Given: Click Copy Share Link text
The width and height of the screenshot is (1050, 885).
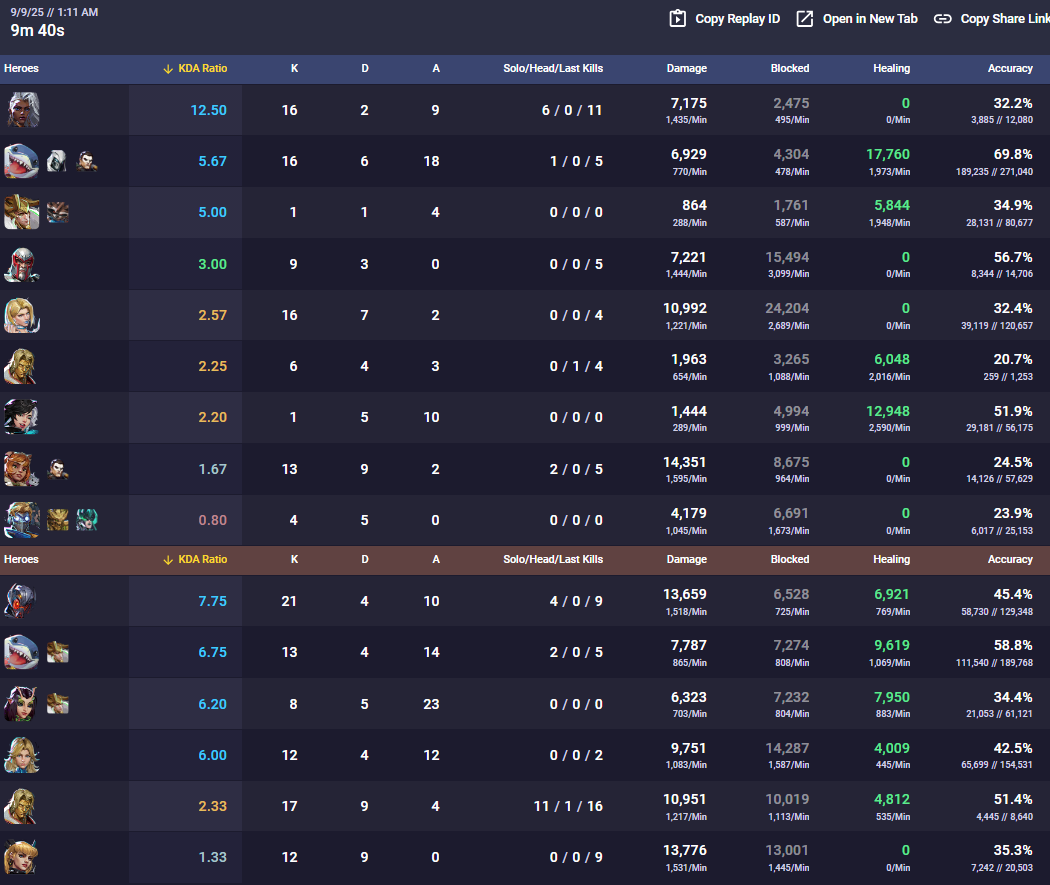Looking at the screenshot, I should click(x=1005, y=19).
